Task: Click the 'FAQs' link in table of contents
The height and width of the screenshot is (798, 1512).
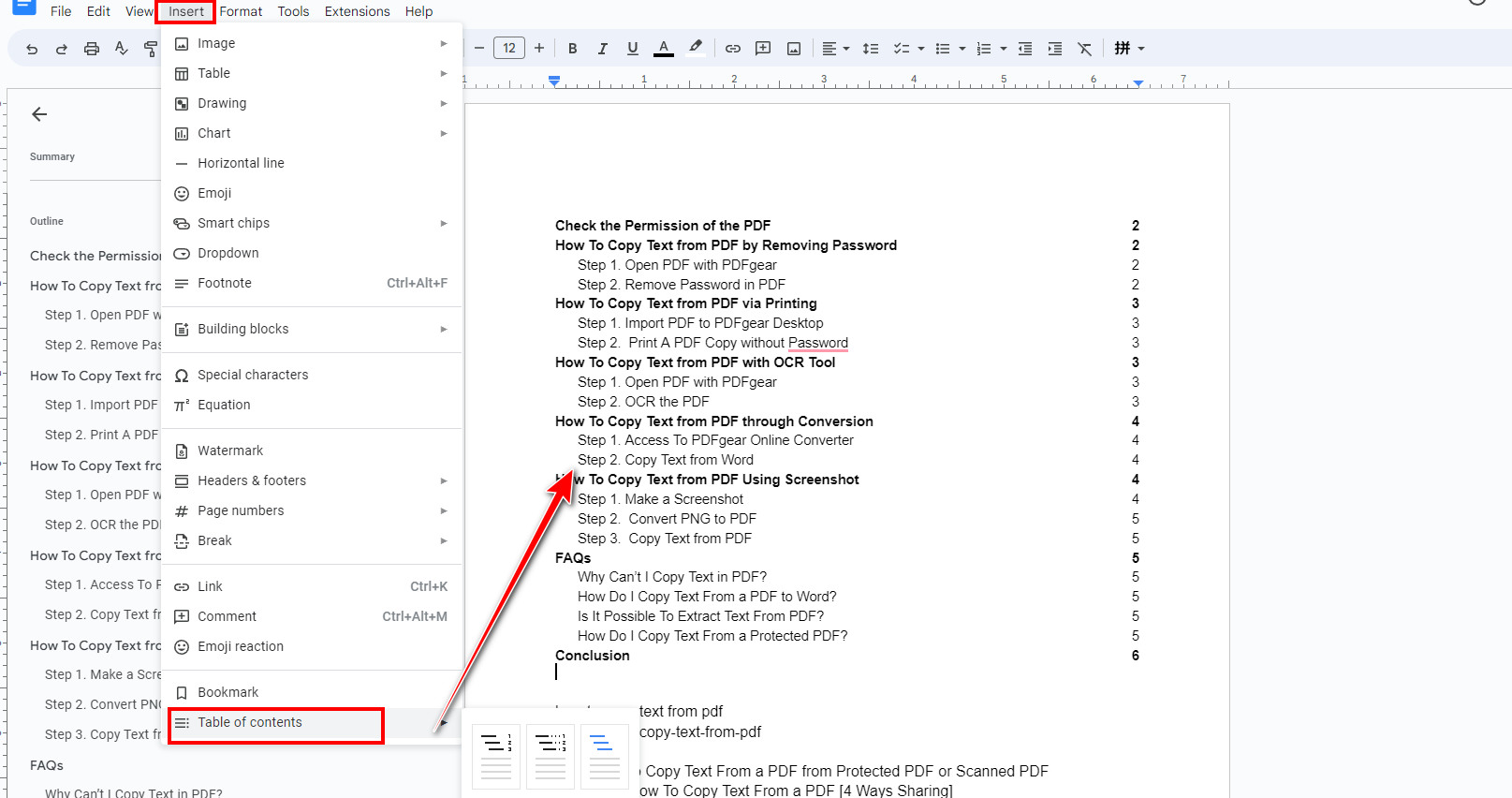Action: [x=573, y=558]
